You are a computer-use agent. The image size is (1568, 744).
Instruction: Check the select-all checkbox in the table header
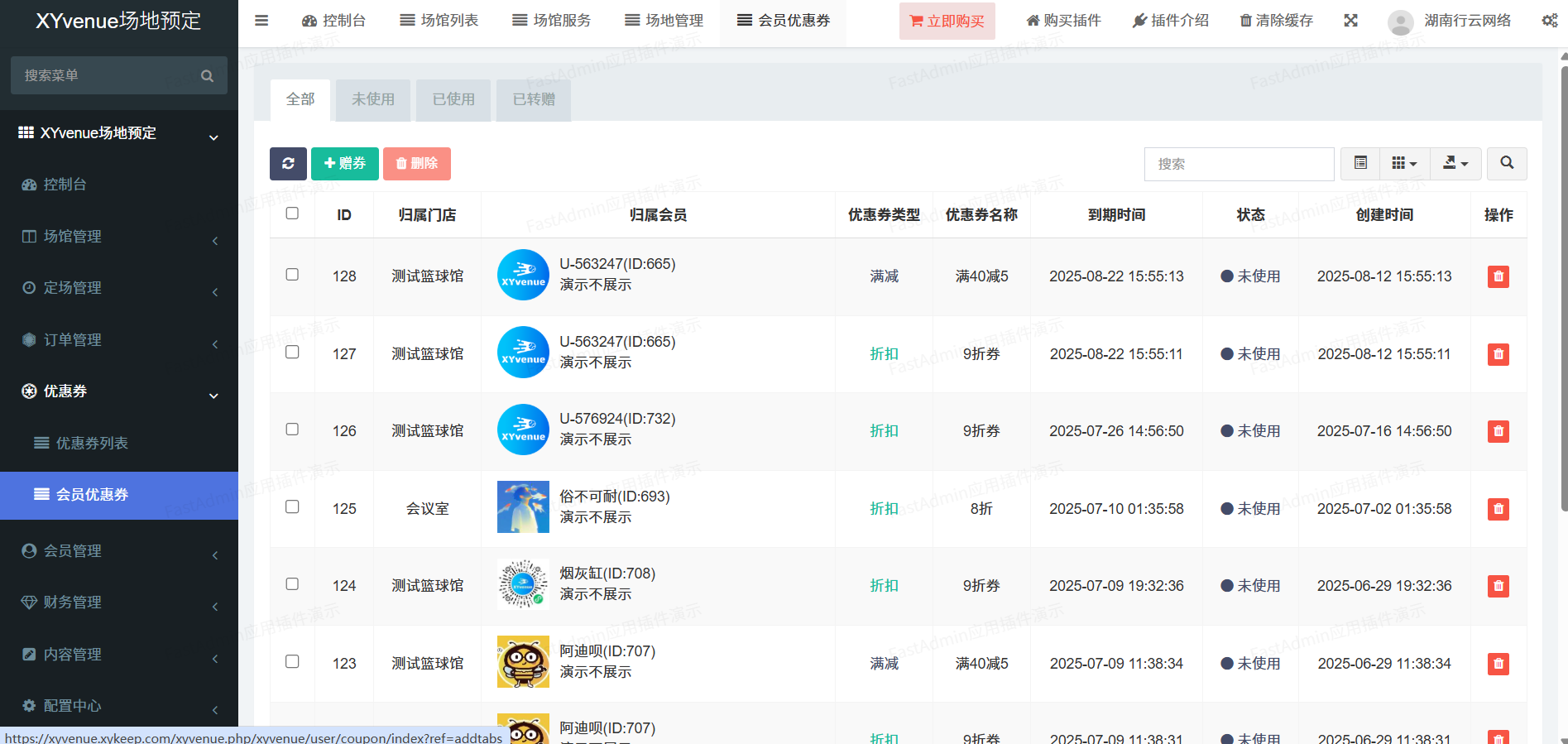click(x=292, y=214)
